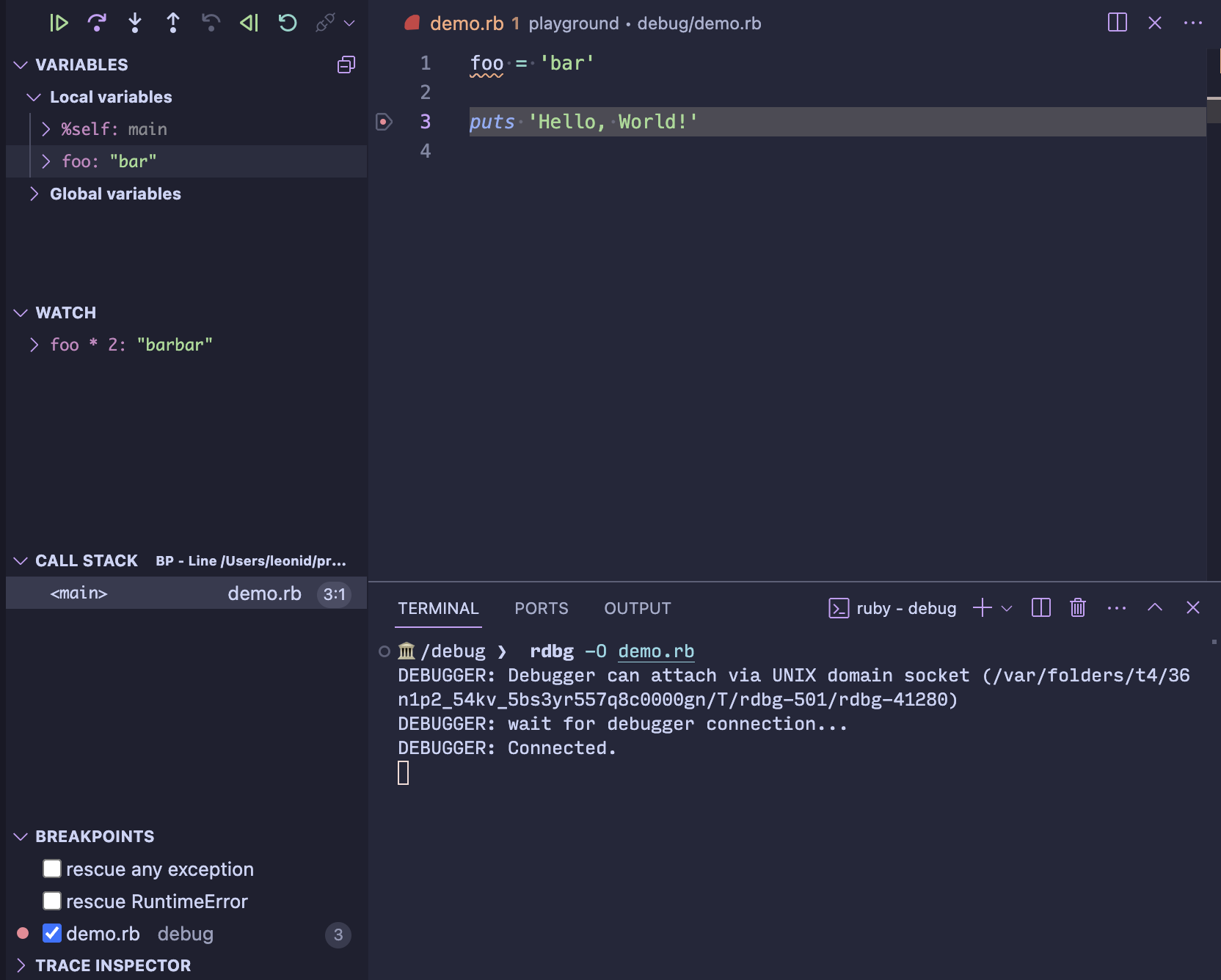
Task: Click the red breakpoint dot beside demo.rb
Action: 23,933
